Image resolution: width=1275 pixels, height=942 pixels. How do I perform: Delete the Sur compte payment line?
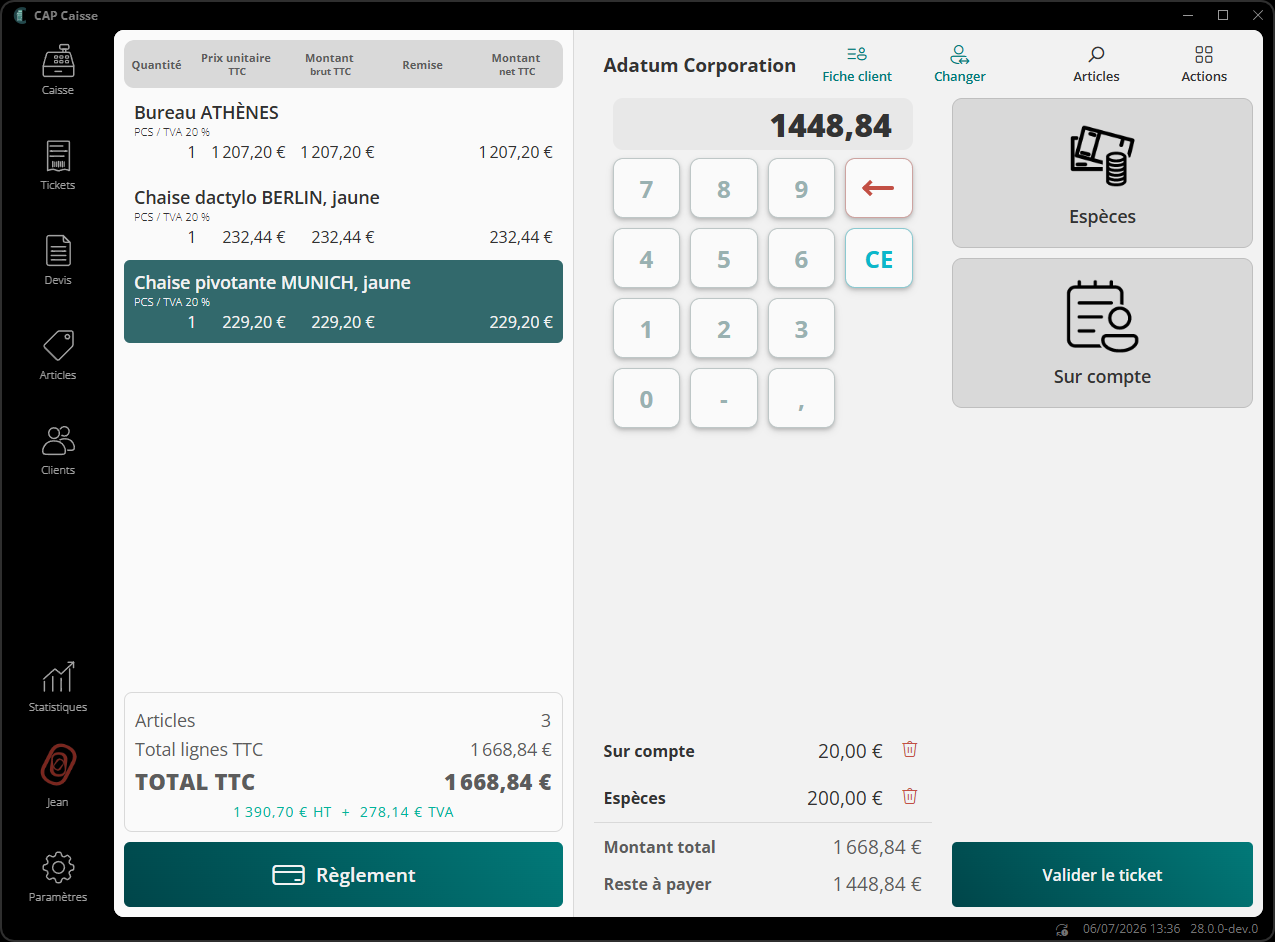pos(909,749)
